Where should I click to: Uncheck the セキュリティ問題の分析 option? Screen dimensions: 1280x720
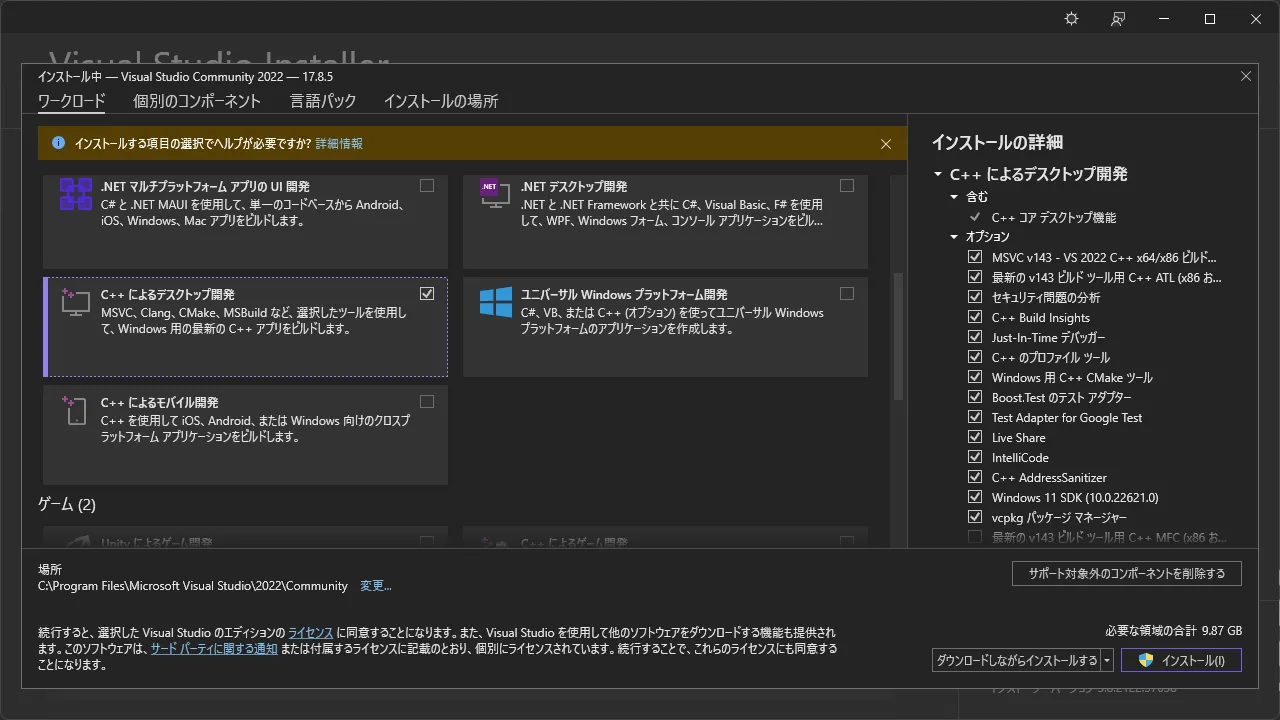coord(975,297)
